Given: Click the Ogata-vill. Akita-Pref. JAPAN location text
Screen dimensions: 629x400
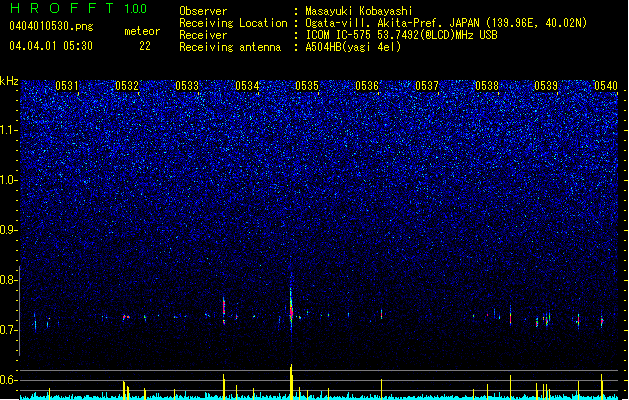Looking at the screenshot, I should (x=446, y=23).
